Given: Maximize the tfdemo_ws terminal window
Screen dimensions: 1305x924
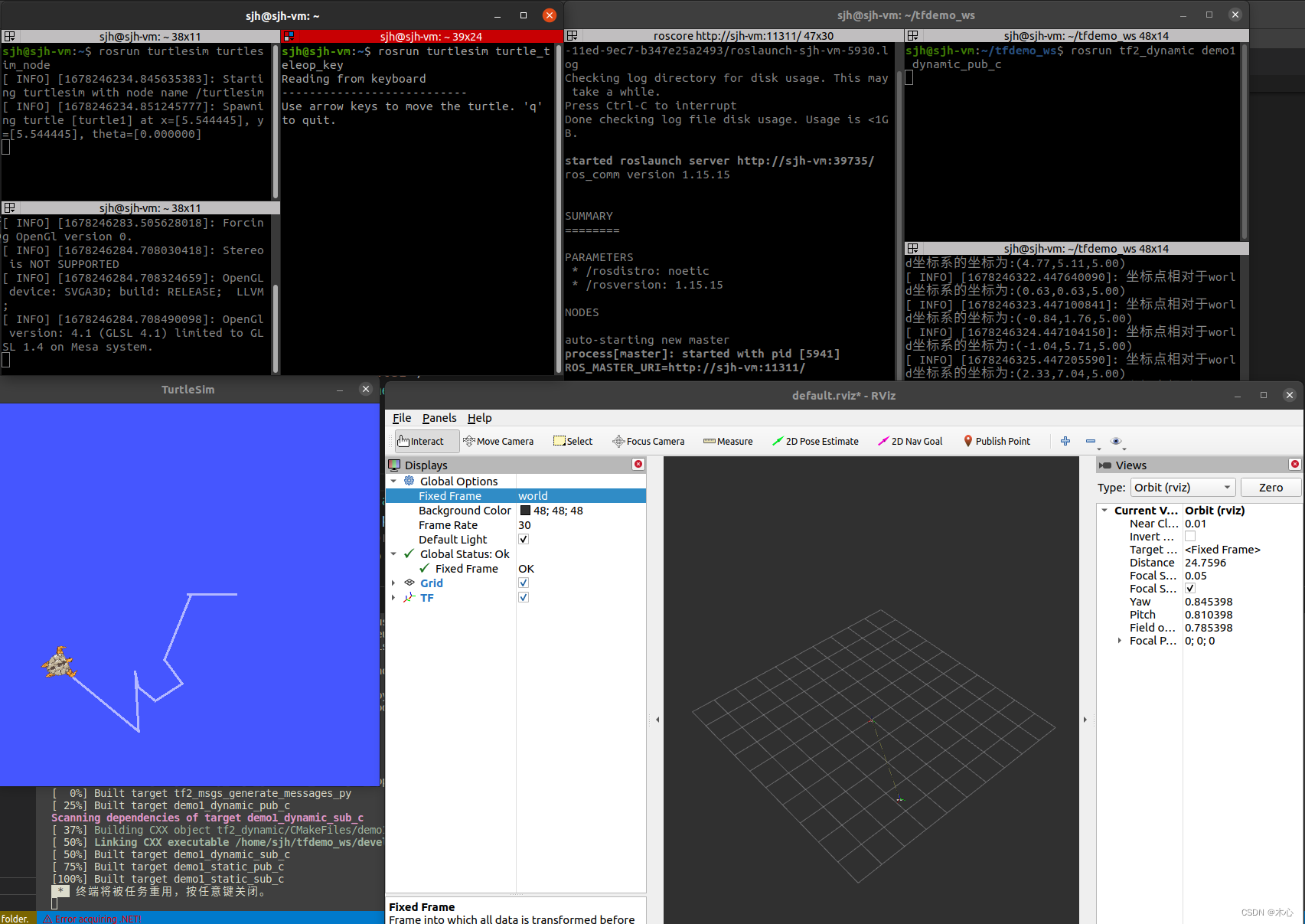Looking at the screenshot, I should pos(1209,15).
